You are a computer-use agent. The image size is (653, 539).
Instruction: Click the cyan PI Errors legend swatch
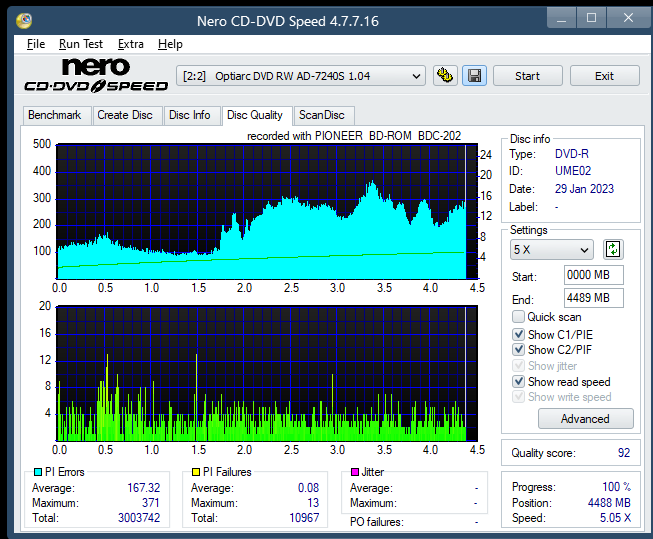pyautogui.click(x=38, y=472)
